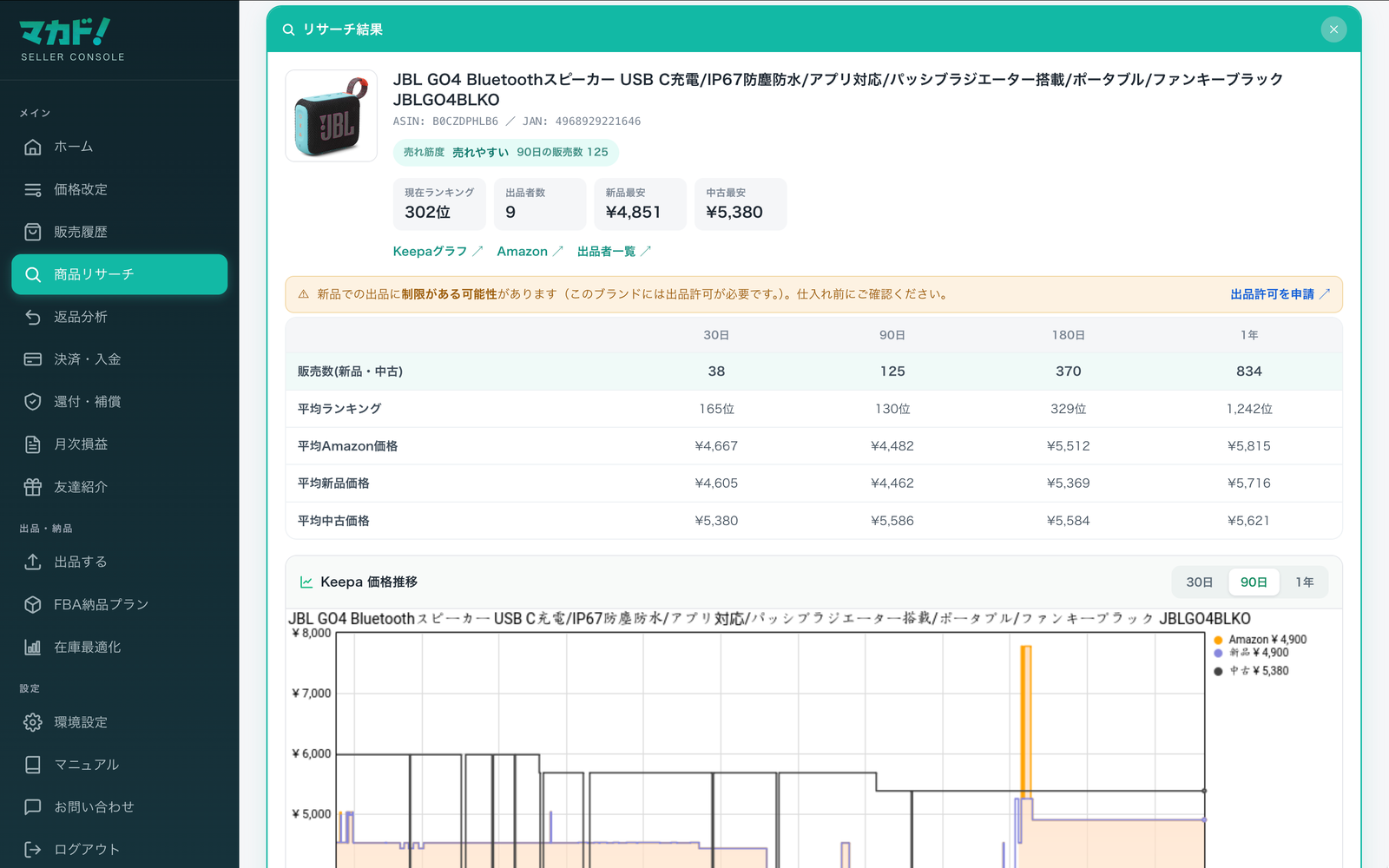Screen dimensions: 1389x868
Task: Open 返品分析 from the sidebar
Action: pyautogui.click(x=120, y=317)
